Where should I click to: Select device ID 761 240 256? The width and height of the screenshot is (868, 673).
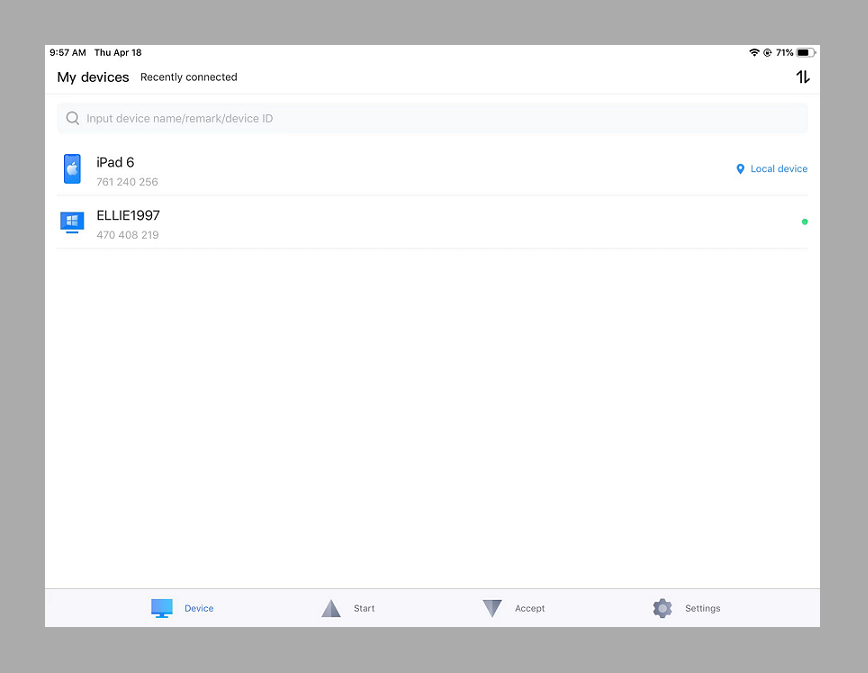coord(127,182)
